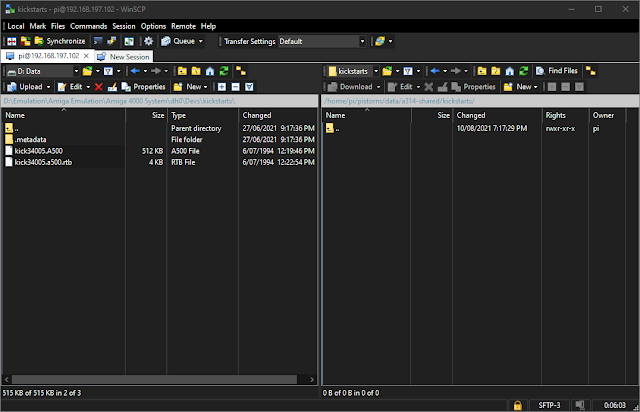Click the local Rename icon
640x412 pixels.
click(x=112, y=87)
